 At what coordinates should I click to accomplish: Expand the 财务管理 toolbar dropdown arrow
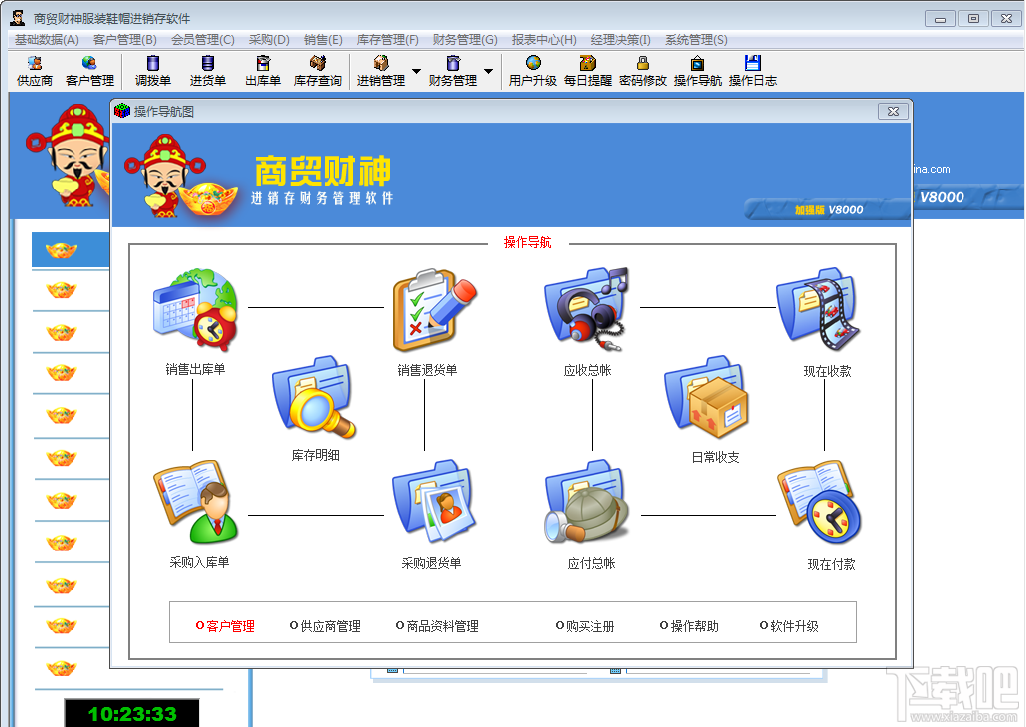pyautogui.click(x=488, y=71)
